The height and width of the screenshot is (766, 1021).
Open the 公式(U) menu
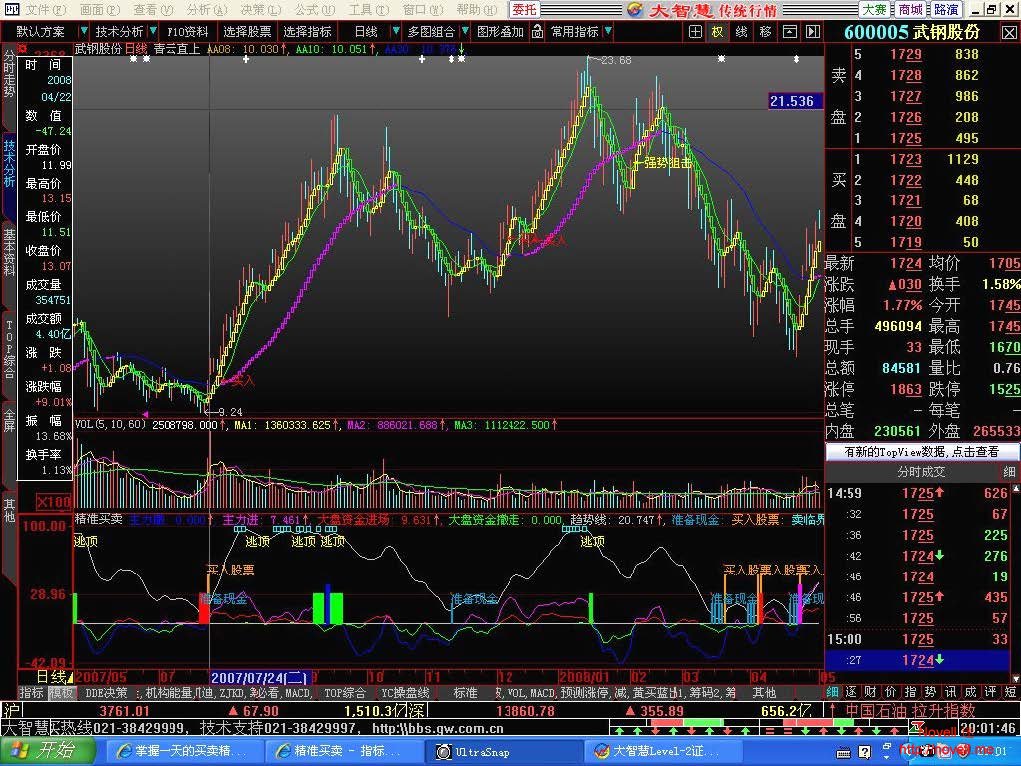(x=315, y=10)
